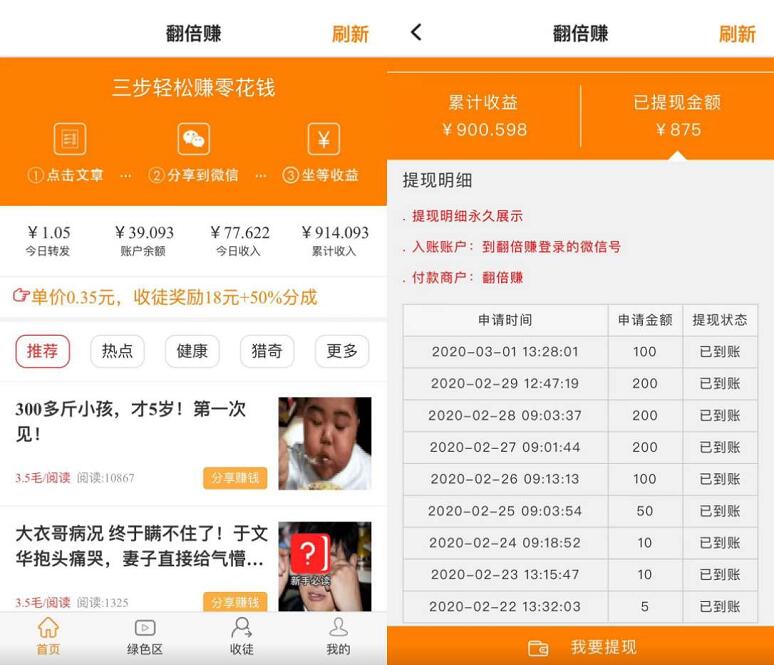Select the 2020-02-28 09:03:37 row

pos(580,415)
